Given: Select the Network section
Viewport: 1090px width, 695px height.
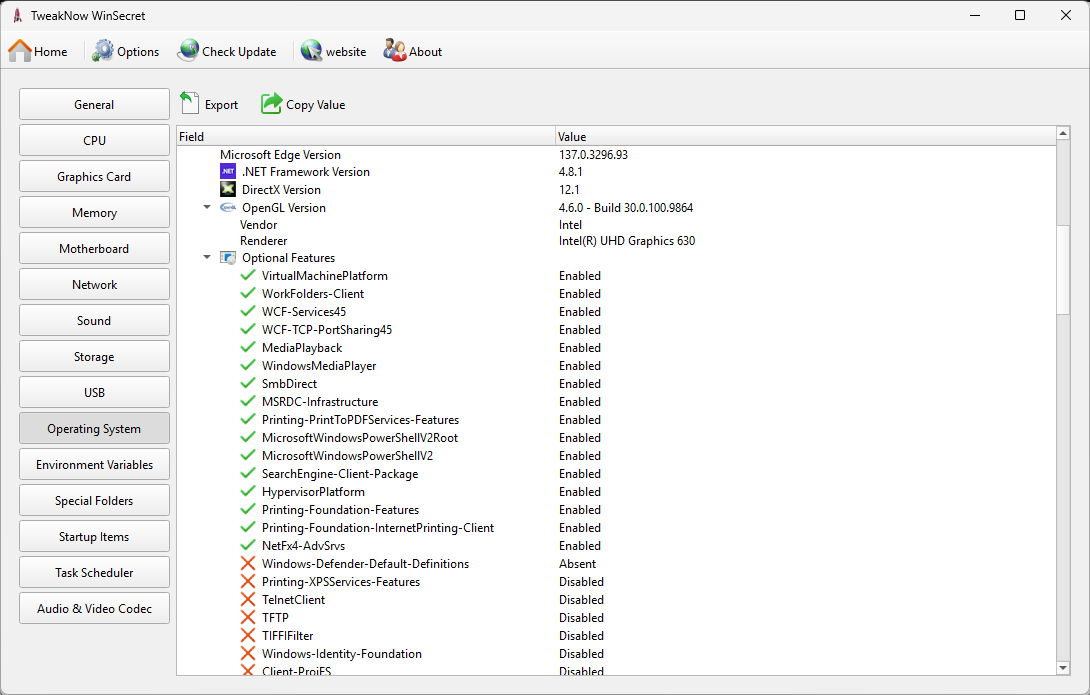Looking at the screenshot, I should (95, 284).
